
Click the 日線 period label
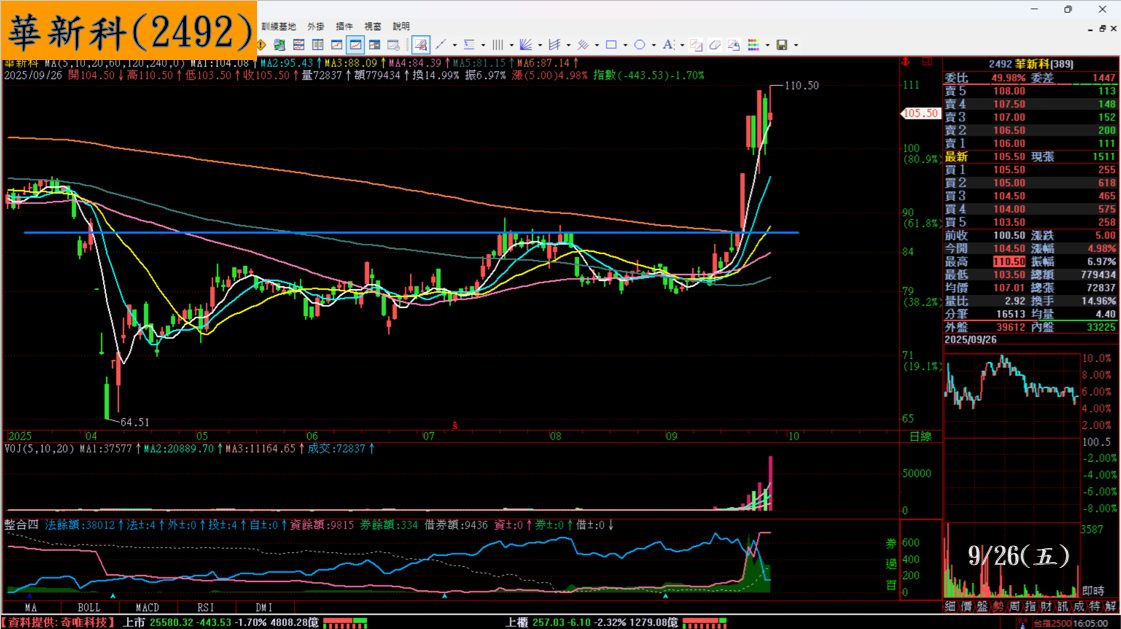click(919, 437)
